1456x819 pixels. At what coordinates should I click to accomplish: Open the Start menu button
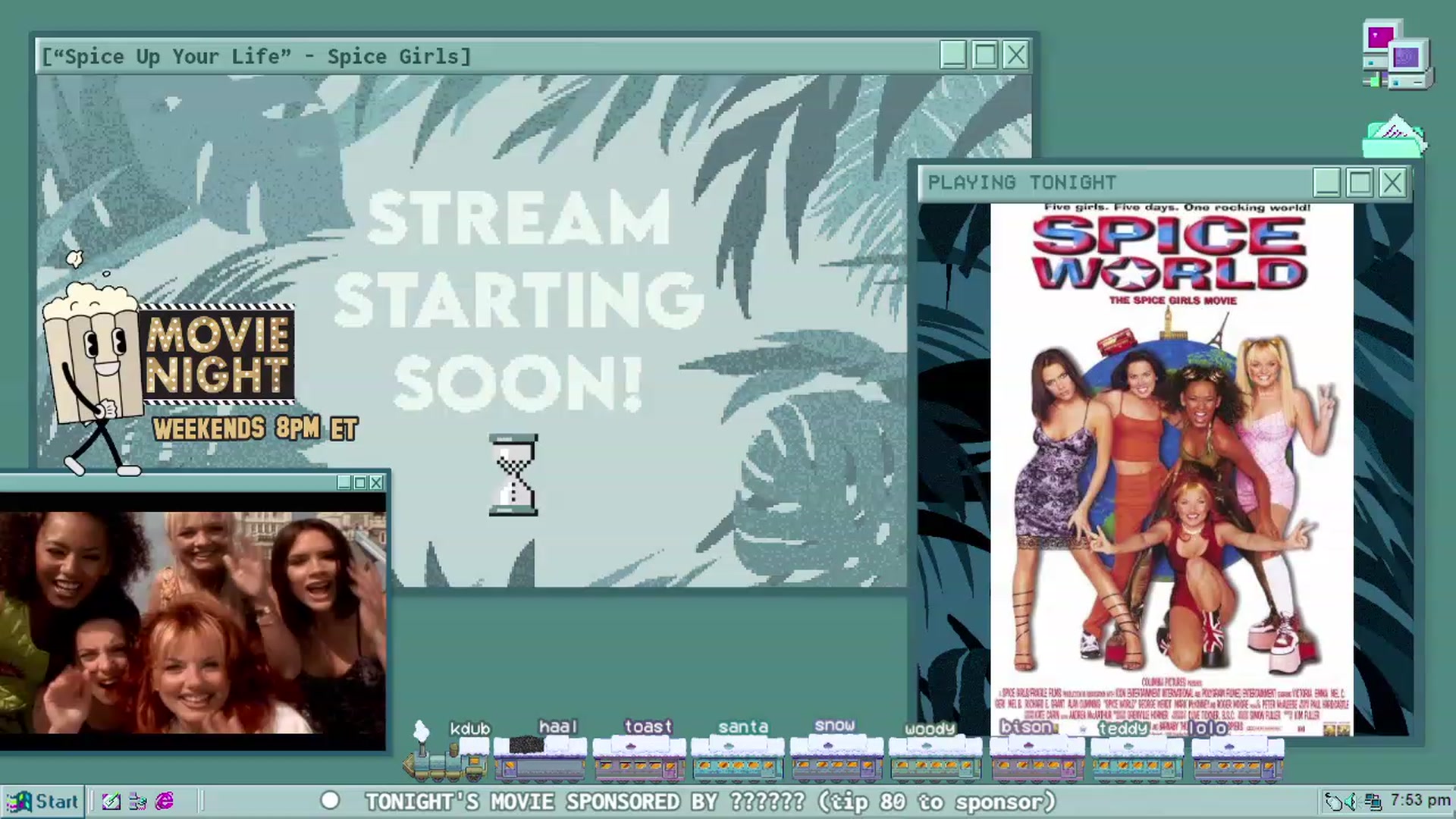click(42, 802)
